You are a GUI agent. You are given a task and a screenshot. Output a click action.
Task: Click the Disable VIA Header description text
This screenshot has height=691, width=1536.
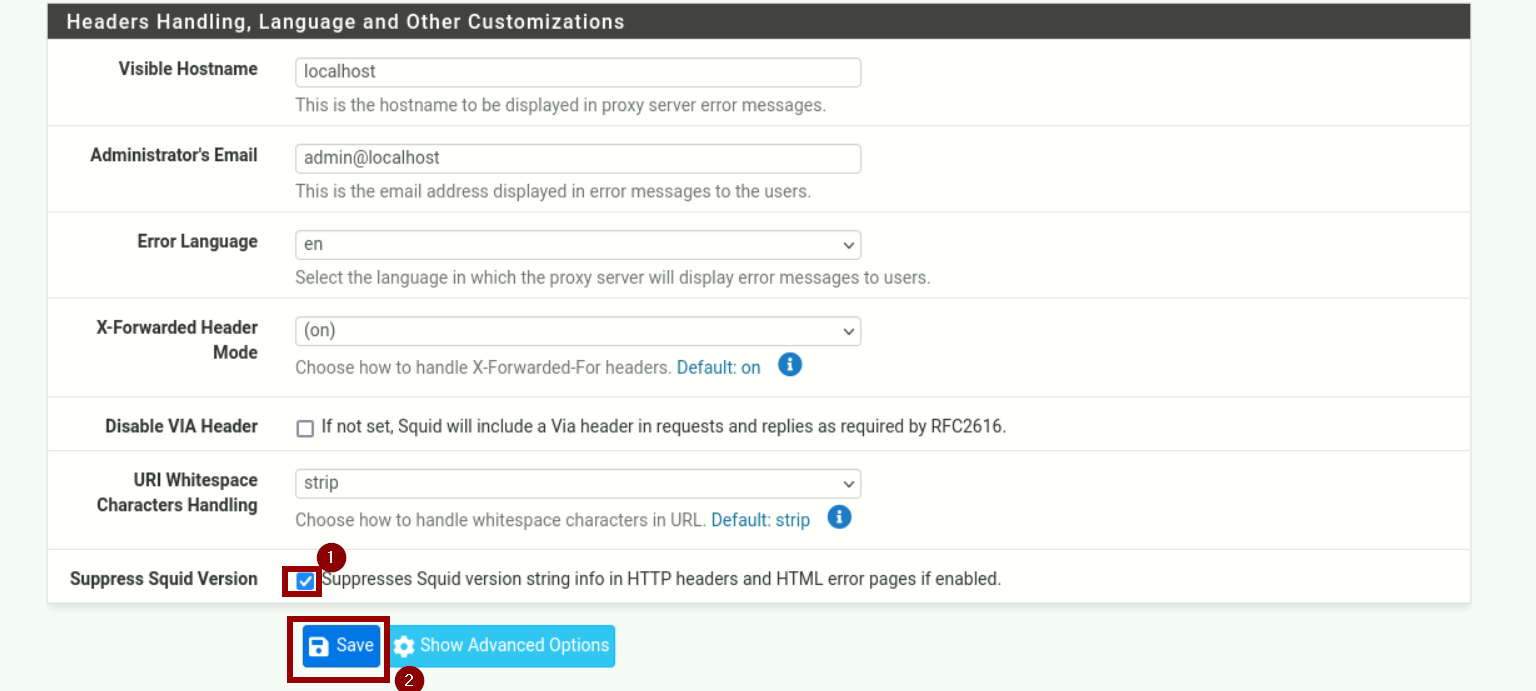(x=663, y=427)
